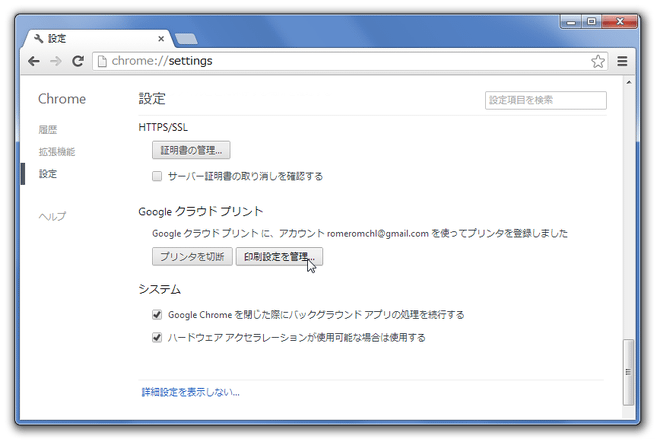Close the Chrome window
657x442 pixels.
[619, 21]
